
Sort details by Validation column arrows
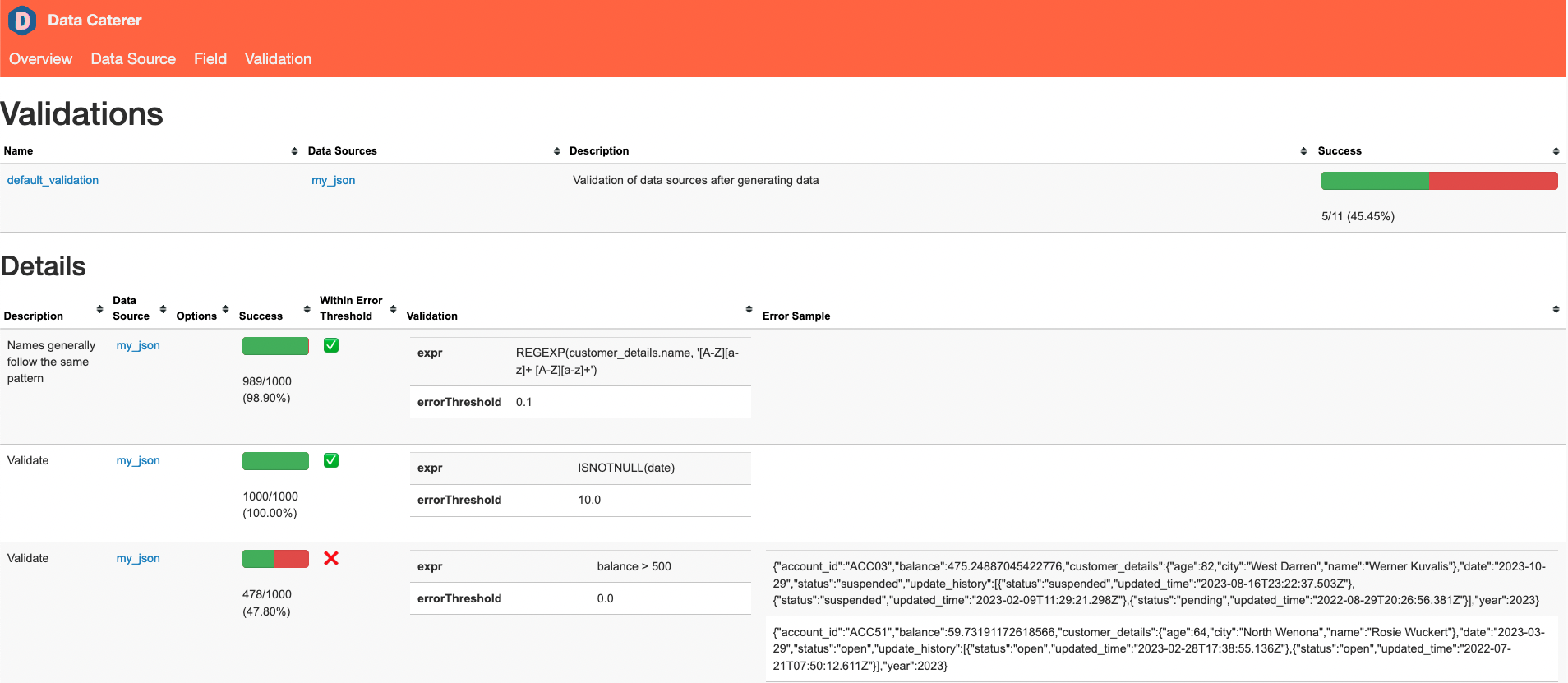[749, 309]
